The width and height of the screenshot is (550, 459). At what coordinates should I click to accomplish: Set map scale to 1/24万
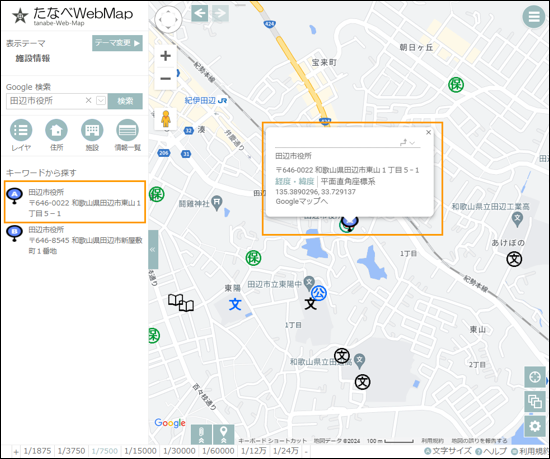[x=286, y=451]
